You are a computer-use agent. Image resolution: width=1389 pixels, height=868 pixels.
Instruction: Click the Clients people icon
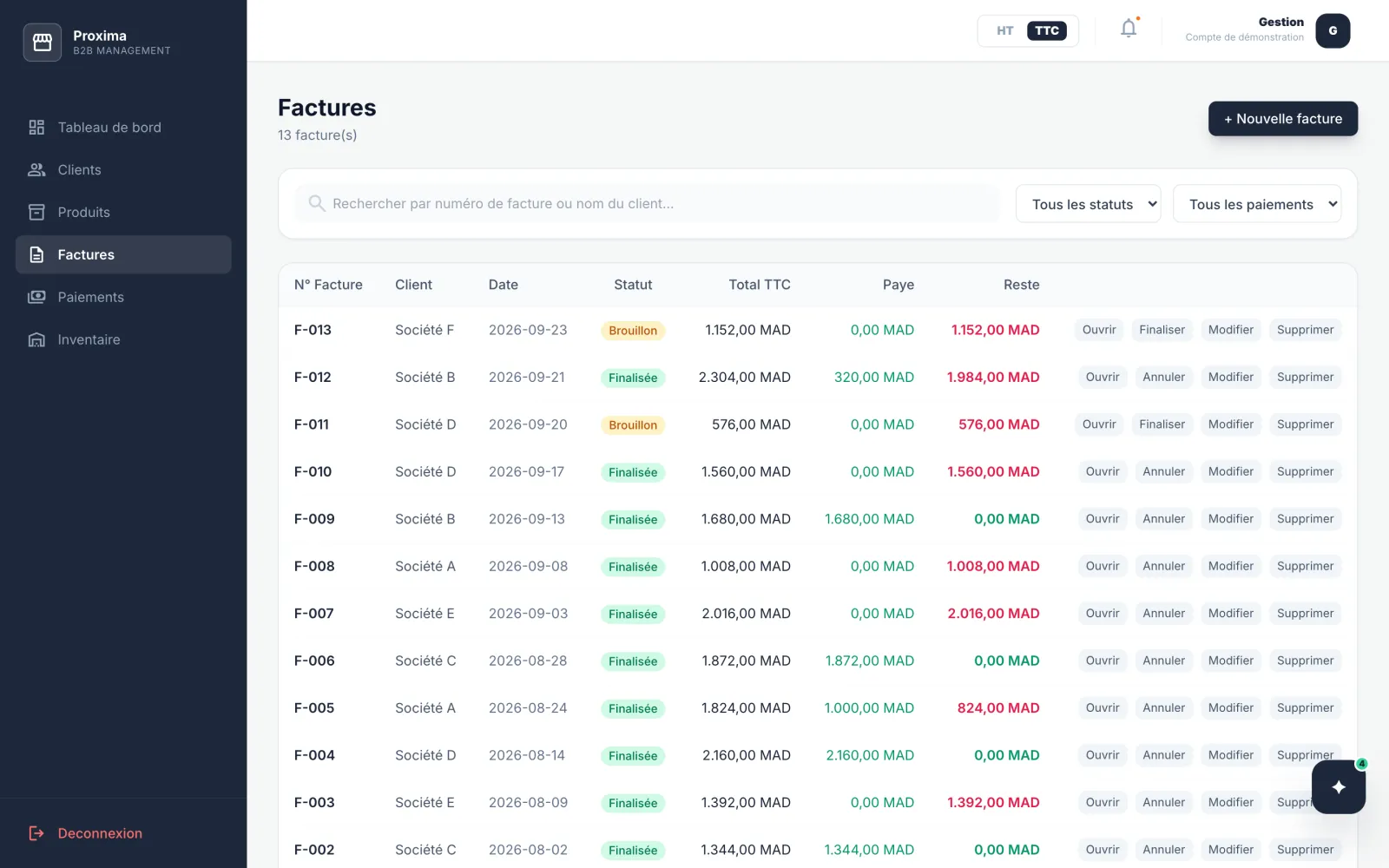pyautogui.click(x=36, y=170)
